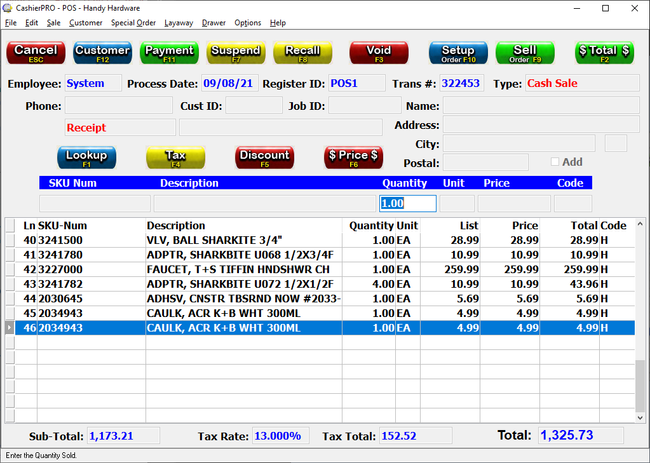Select row 43 ADPTR, SHARKBITE U072

tap(325, 284)
